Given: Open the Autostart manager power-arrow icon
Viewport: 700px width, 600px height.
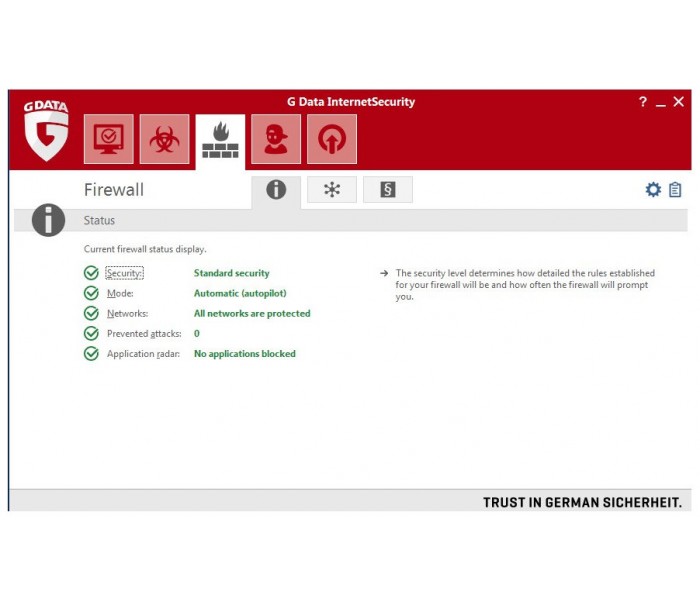Looking at the screenshot, I should 332,139.
